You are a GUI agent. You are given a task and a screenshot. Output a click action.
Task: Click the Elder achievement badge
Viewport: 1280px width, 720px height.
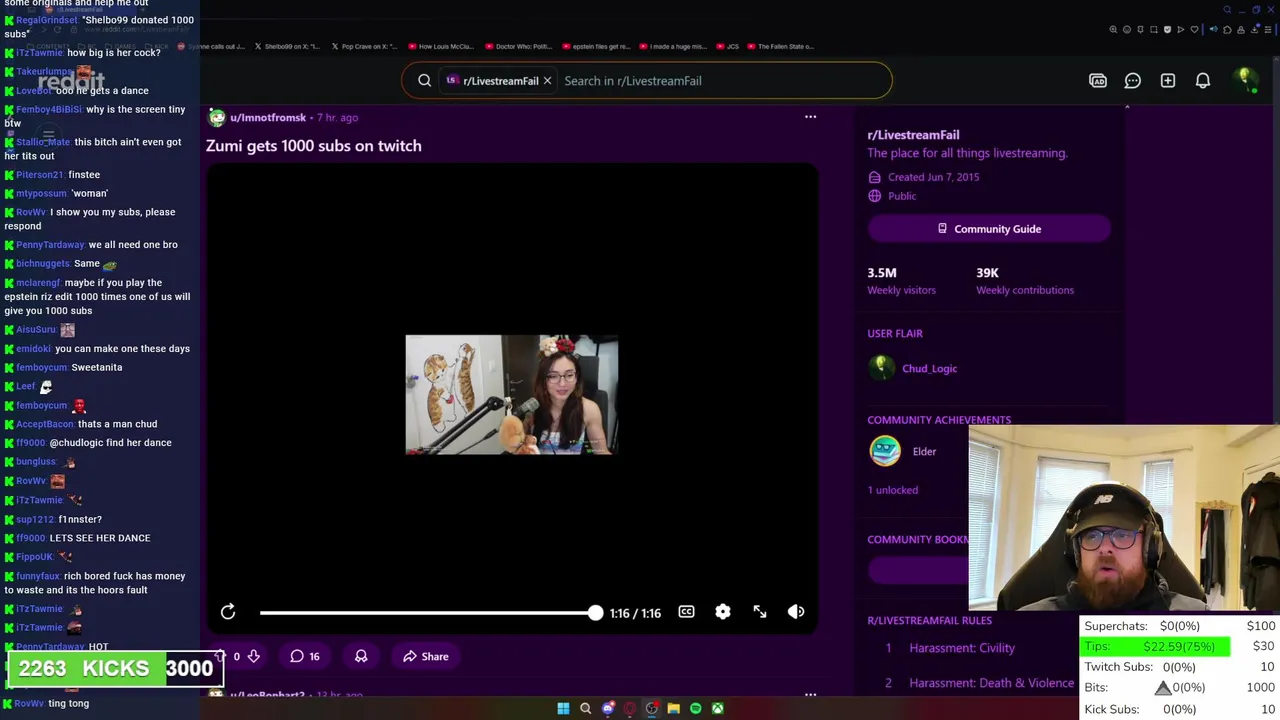tap(885, 451)
